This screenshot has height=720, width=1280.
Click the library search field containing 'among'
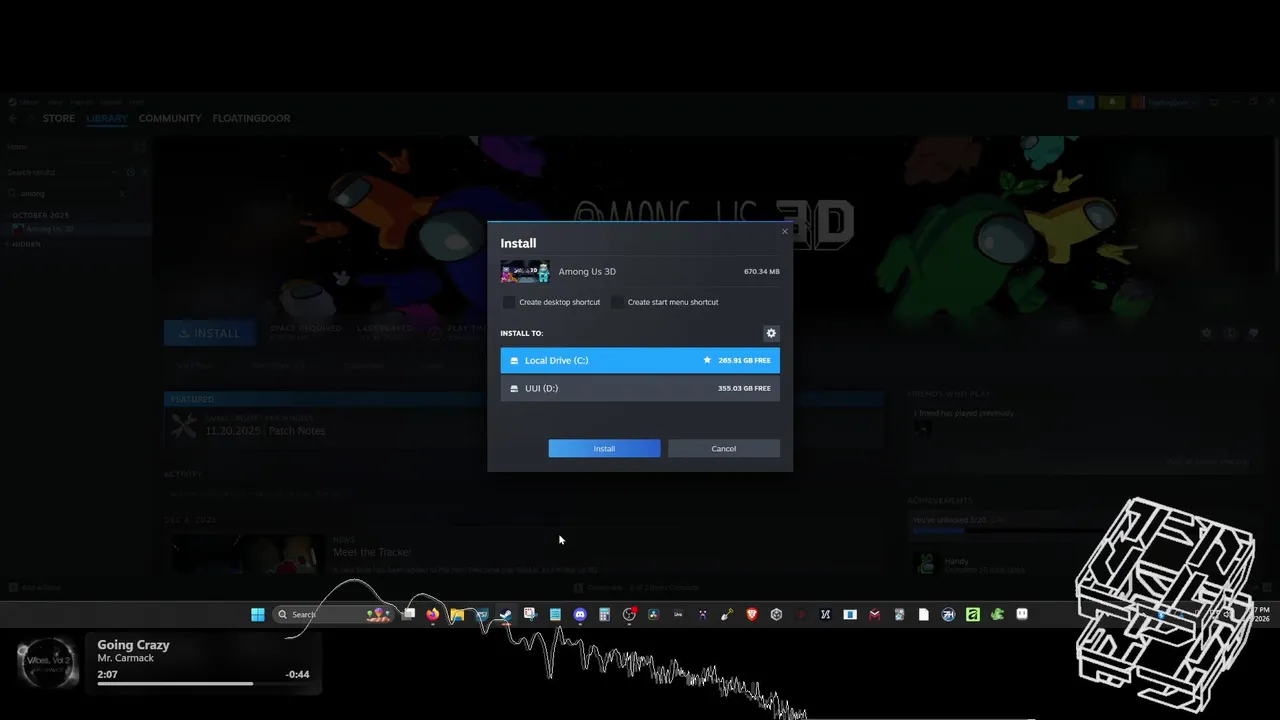pyautogui.click(x=66, y=193)
